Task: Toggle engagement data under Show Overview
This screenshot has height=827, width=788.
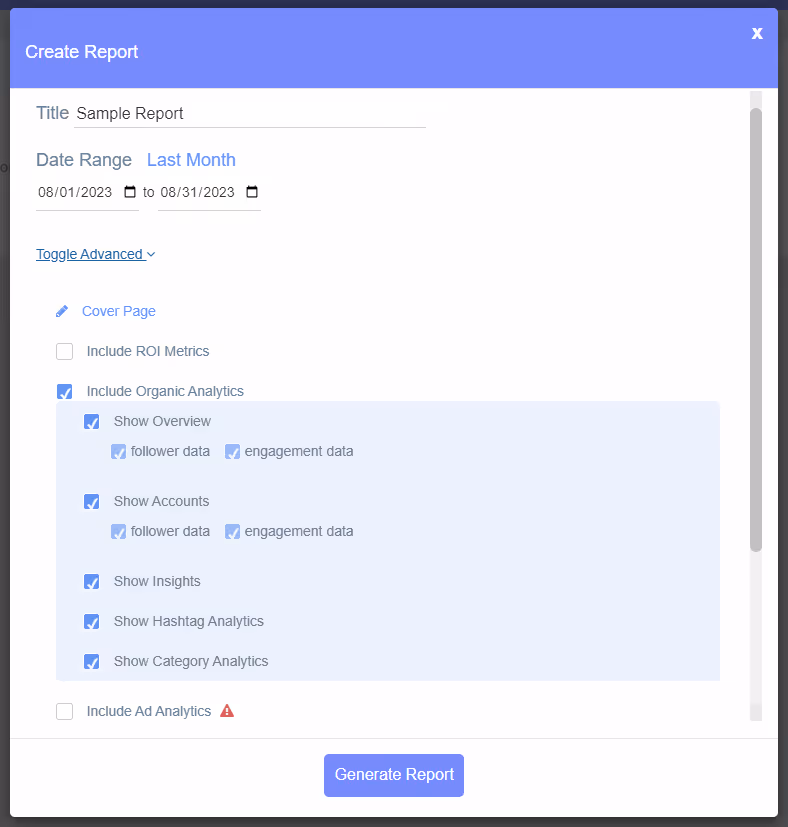Action: pos(232,451)
